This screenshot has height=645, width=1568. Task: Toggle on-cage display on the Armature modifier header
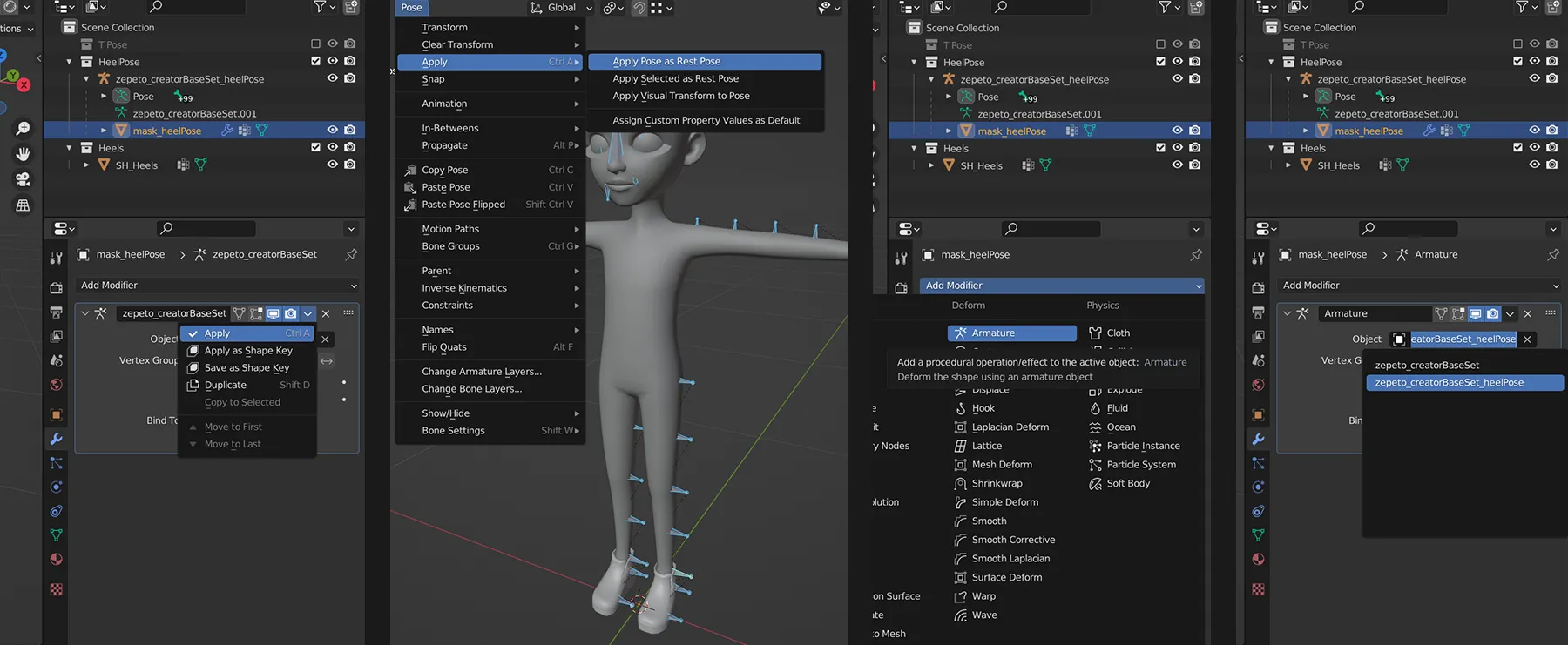point(1442,313)
